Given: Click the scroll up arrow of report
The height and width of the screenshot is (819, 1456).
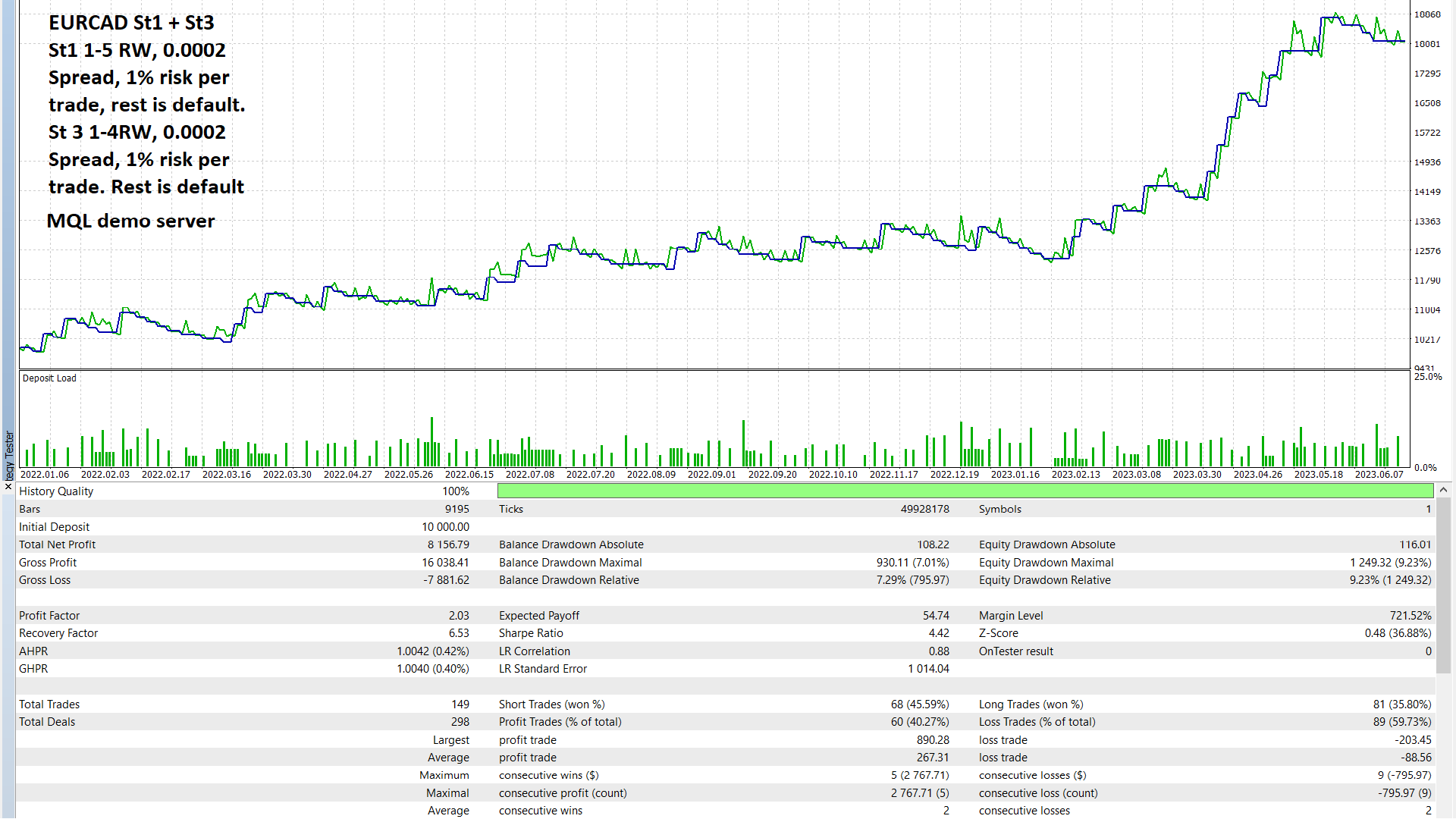Looking at the screenshot, I should pos(1443,491).
